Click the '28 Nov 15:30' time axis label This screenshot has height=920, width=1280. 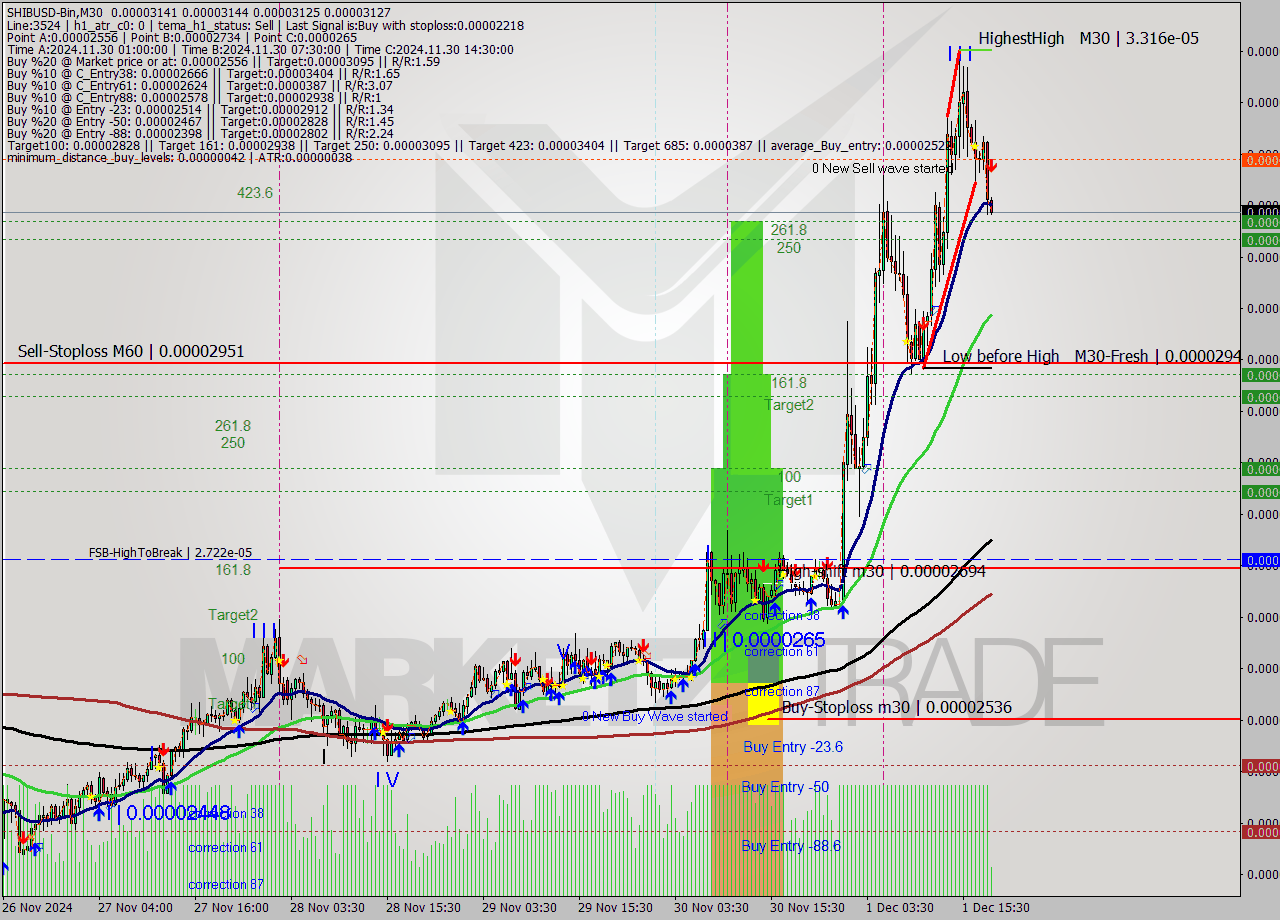[x=424, y=908]
